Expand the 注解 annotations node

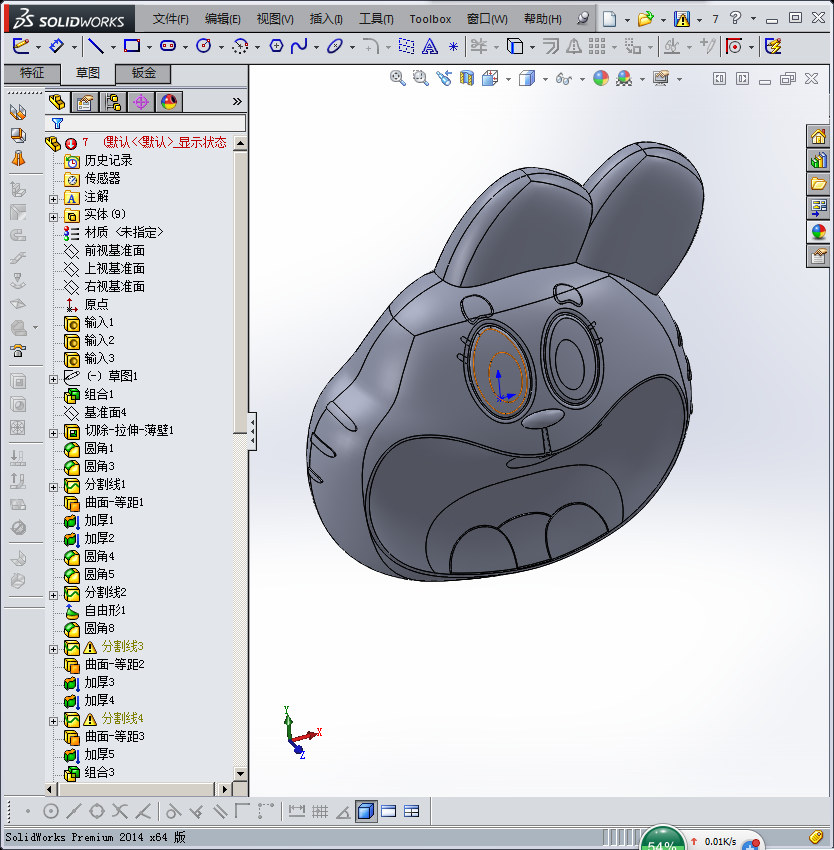pos(53,199)
